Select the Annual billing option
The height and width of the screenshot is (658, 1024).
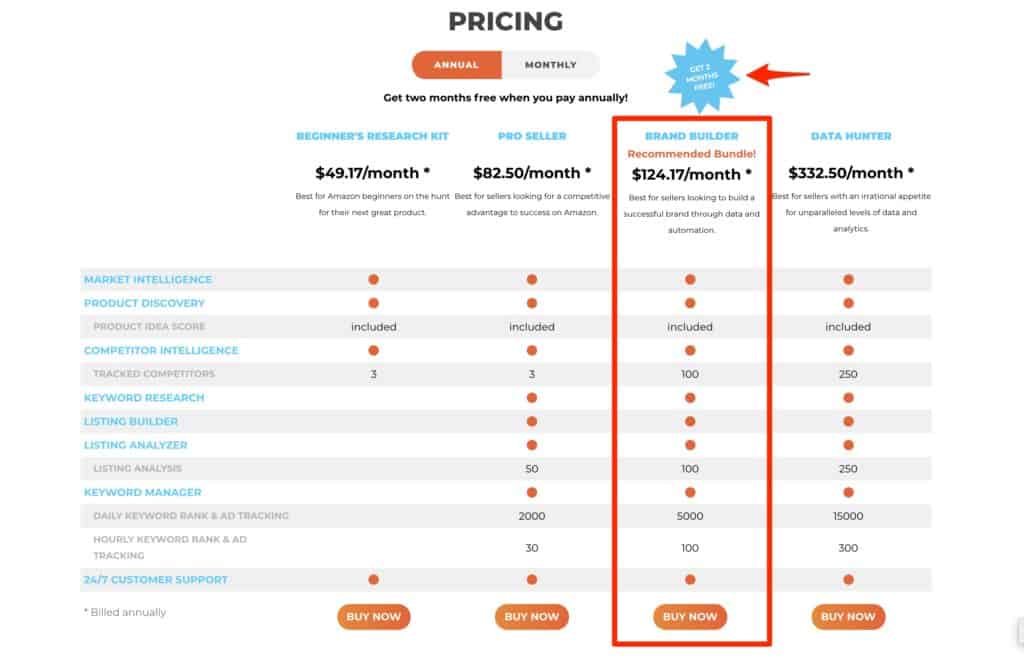(456, 65)
